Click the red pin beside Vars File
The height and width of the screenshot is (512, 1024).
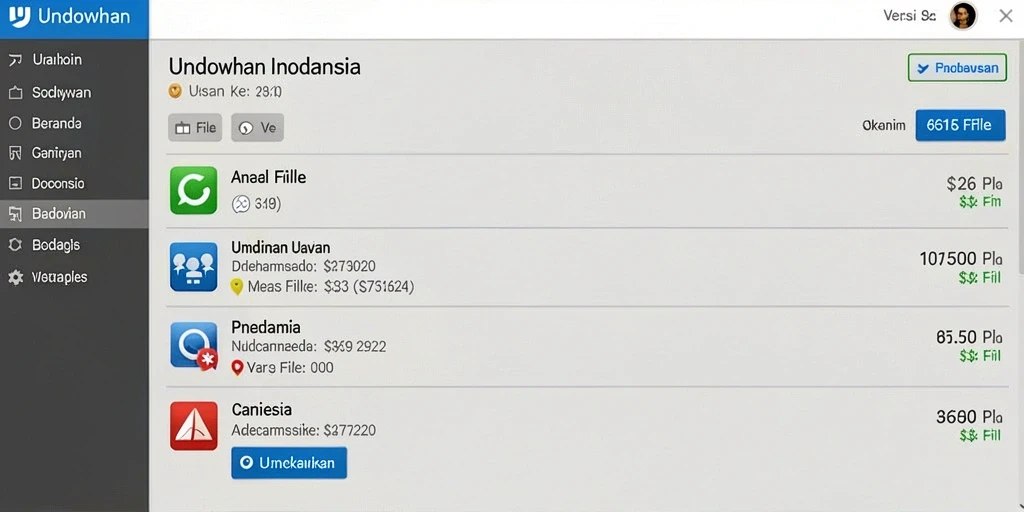[x=237, y=368]
